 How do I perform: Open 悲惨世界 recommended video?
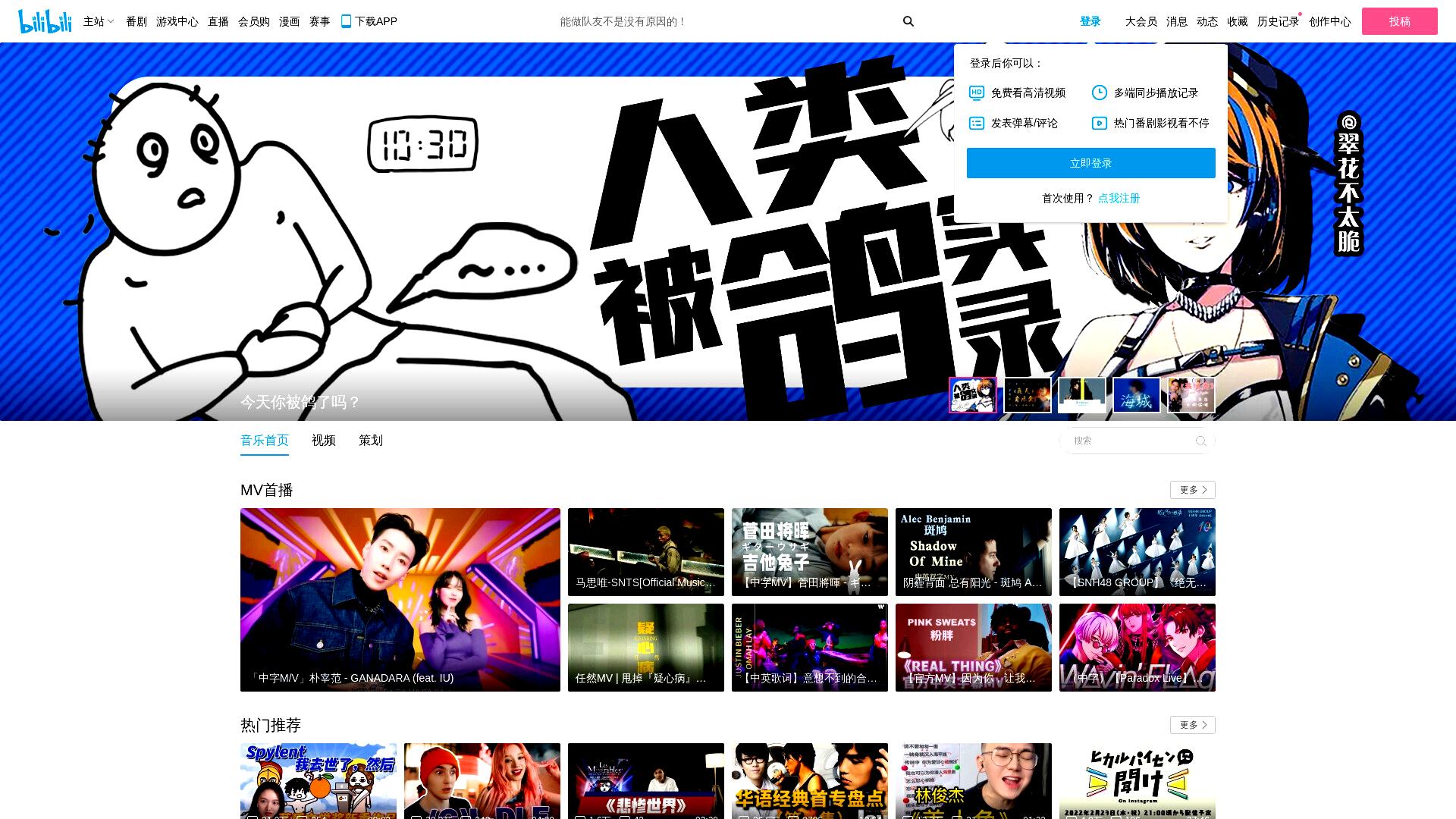click(x=646, y=781)
